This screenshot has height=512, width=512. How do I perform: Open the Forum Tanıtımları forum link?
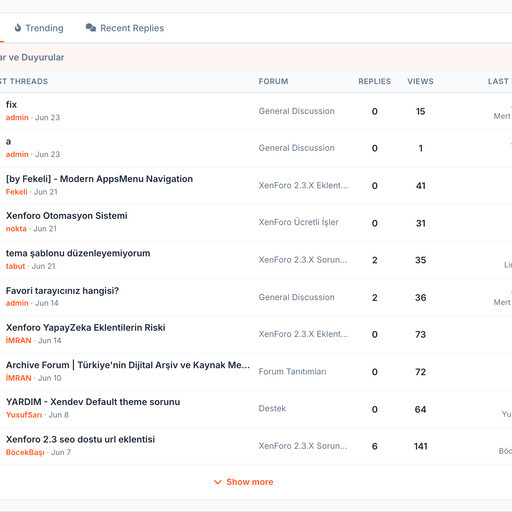pos(293,372)
